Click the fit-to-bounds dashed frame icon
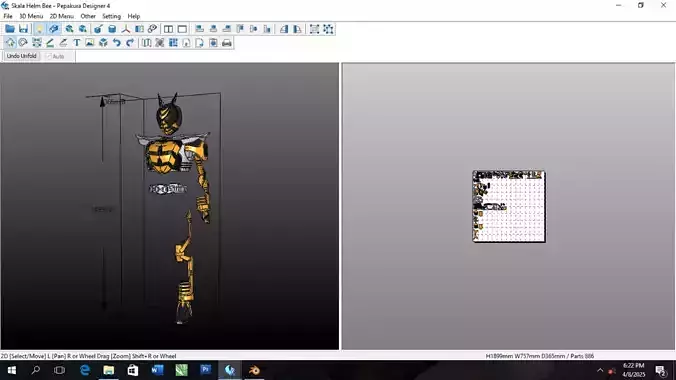The width and height of the screenshot is (676, 380). 314,29
